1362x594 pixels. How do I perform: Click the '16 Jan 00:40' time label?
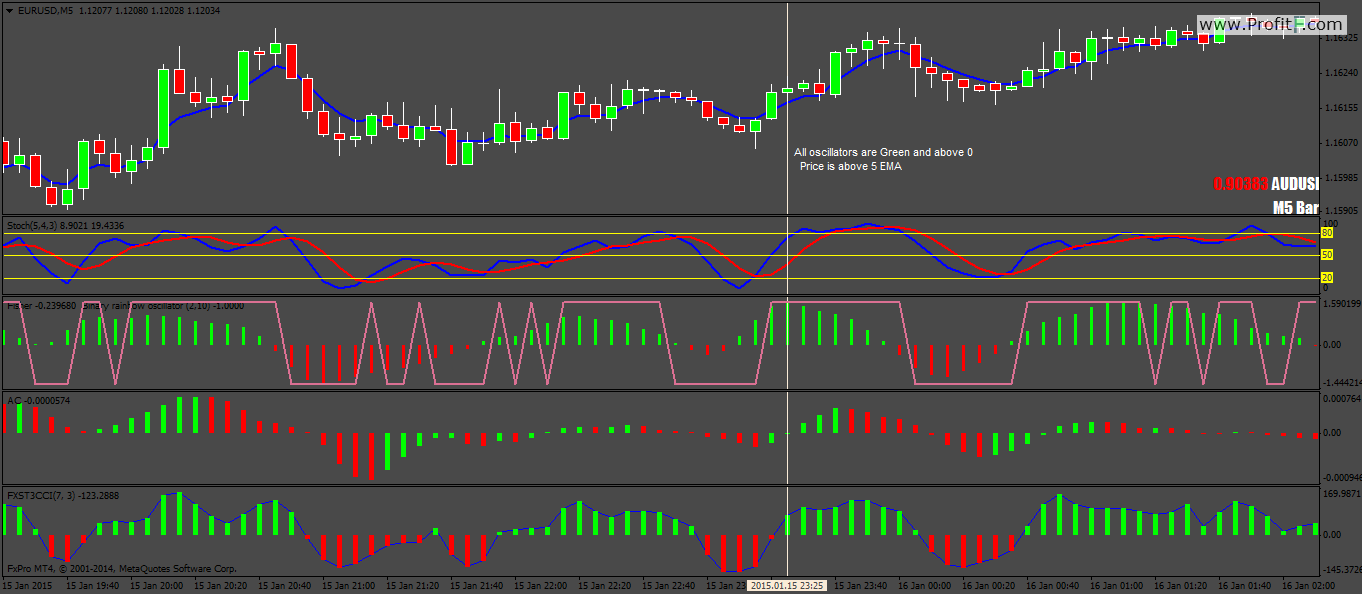tap(1053, 585)
